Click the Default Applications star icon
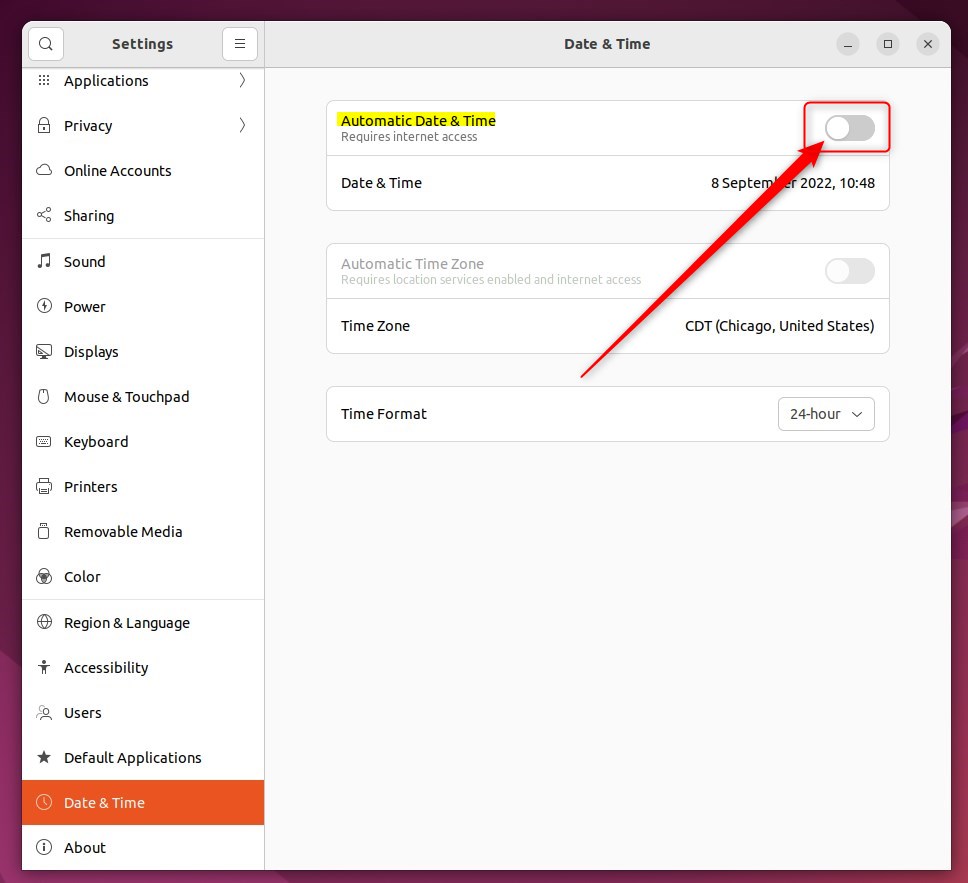The width and height of the screenshot is (968, 883). 44,757
